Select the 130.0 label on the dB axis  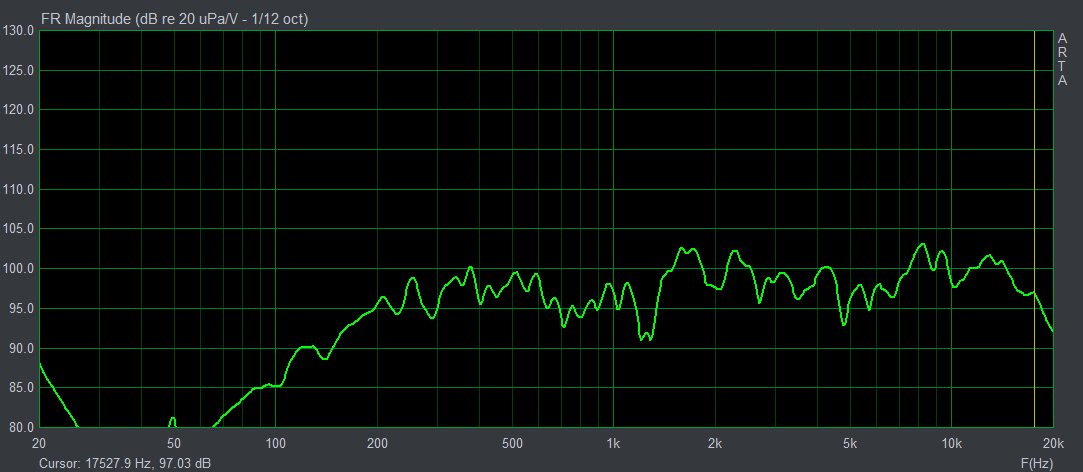coord(20,31)
